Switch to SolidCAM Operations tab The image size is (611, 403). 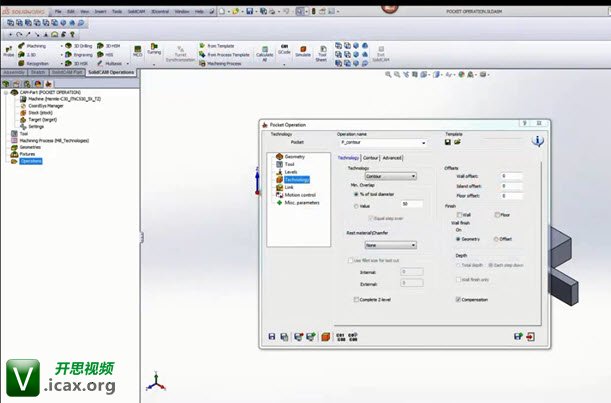click(111, 72)
